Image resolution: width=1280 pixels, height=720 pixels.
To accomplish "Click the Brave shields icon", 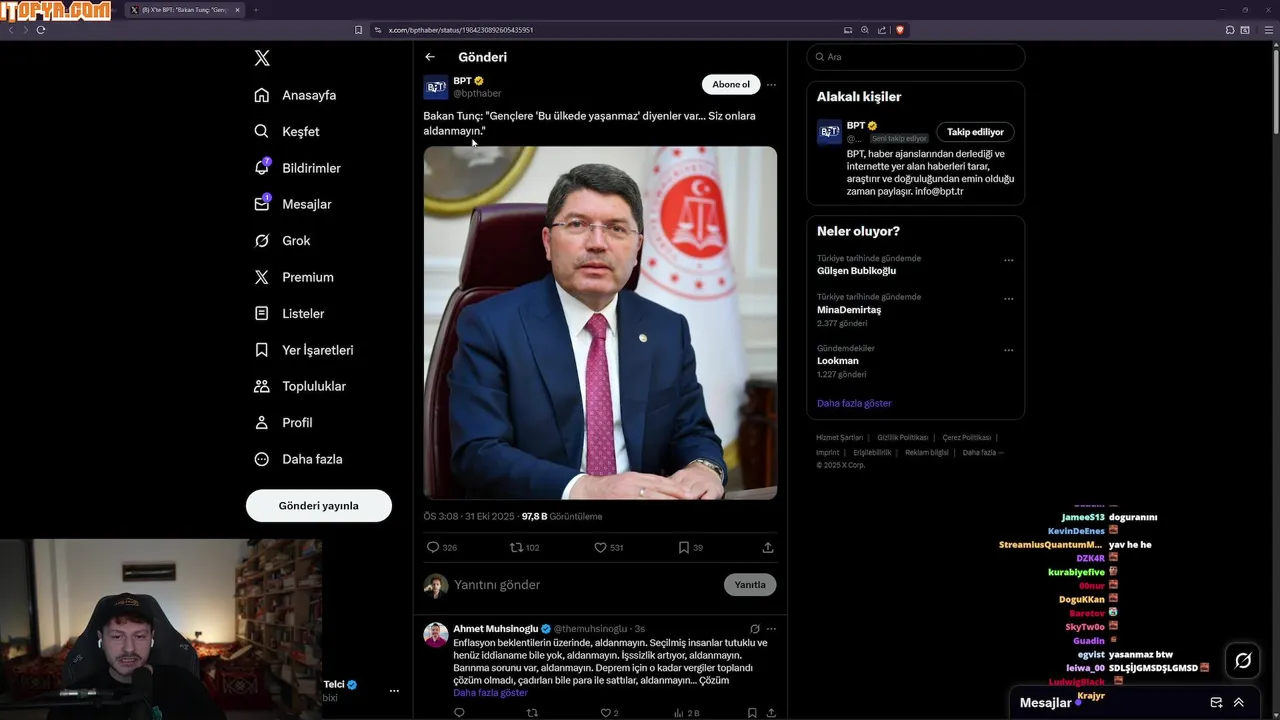I will [900, 30].
